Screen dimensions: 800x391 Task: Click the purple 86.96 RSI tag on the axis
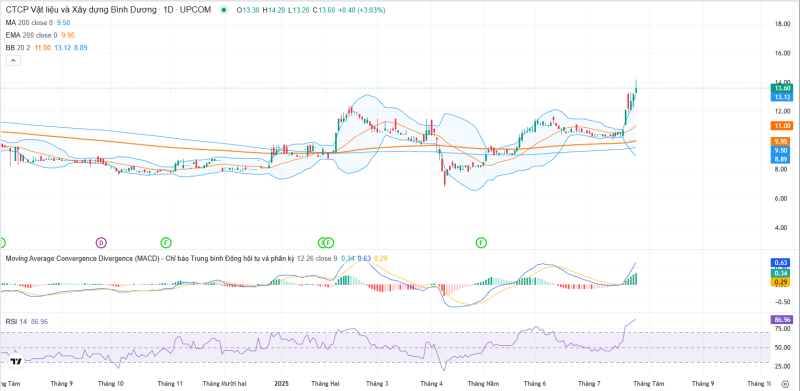point(782,320)
